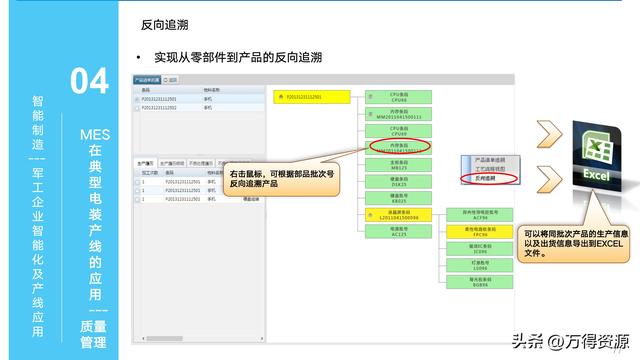Select the CPU条码 CPU89 node

(x=398, y=131)
